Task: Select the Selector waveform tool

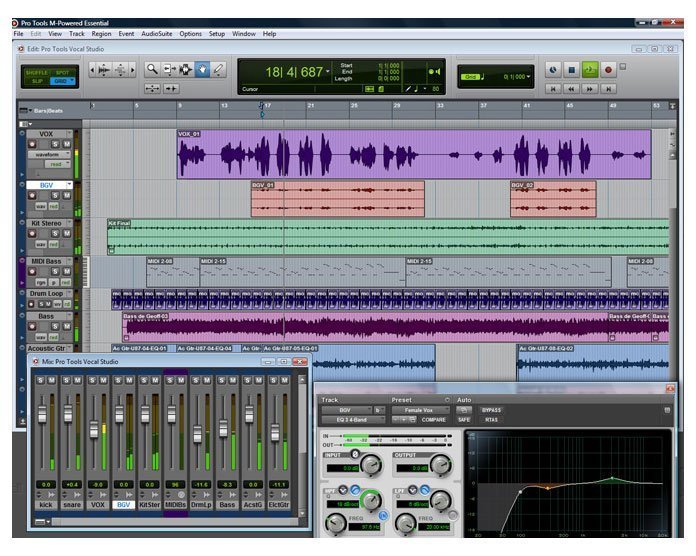Action: coord(186,69)
